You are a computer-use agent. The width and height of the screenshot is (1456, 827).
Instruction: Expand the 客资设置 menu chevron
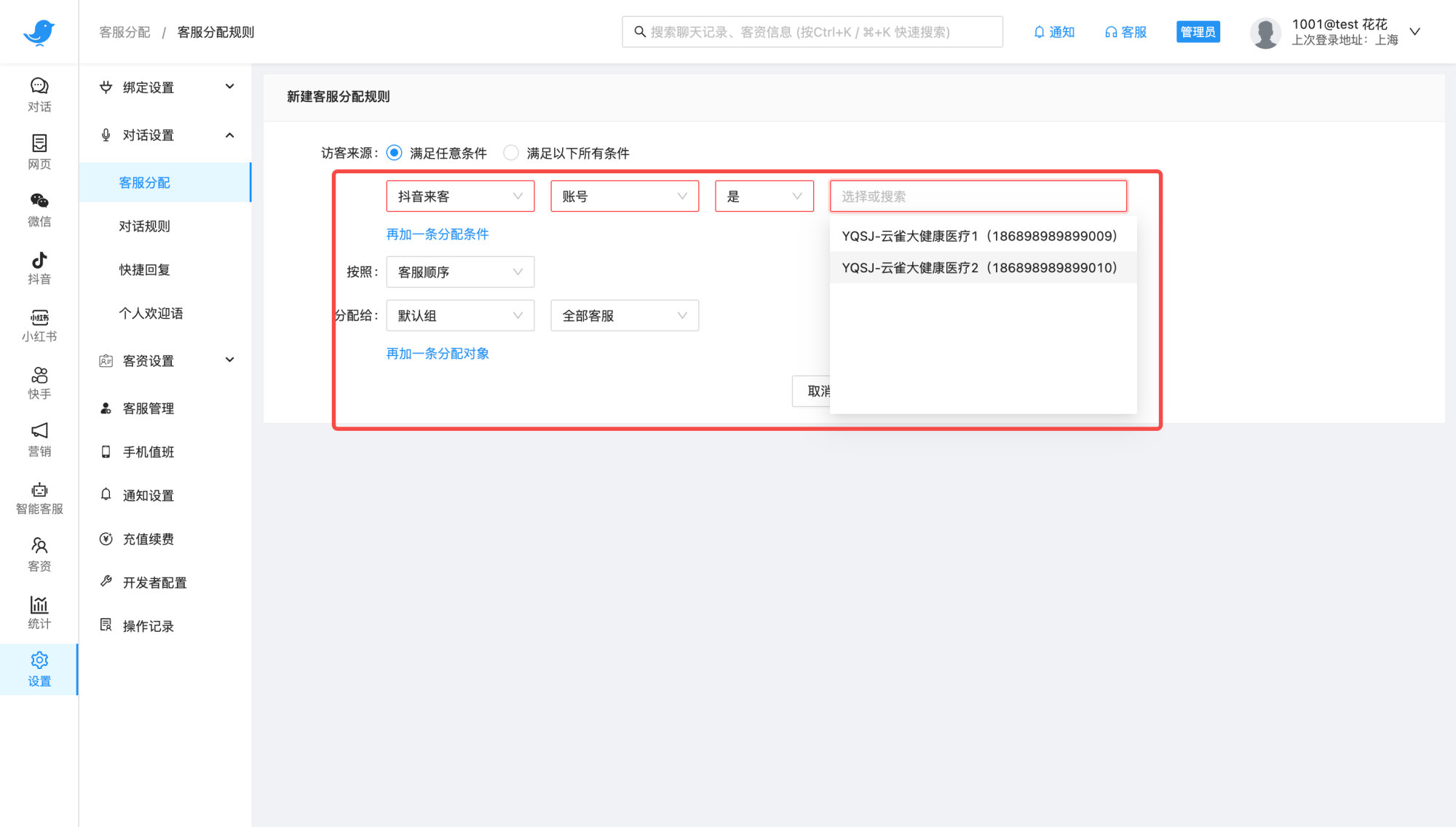pos(230,360)
